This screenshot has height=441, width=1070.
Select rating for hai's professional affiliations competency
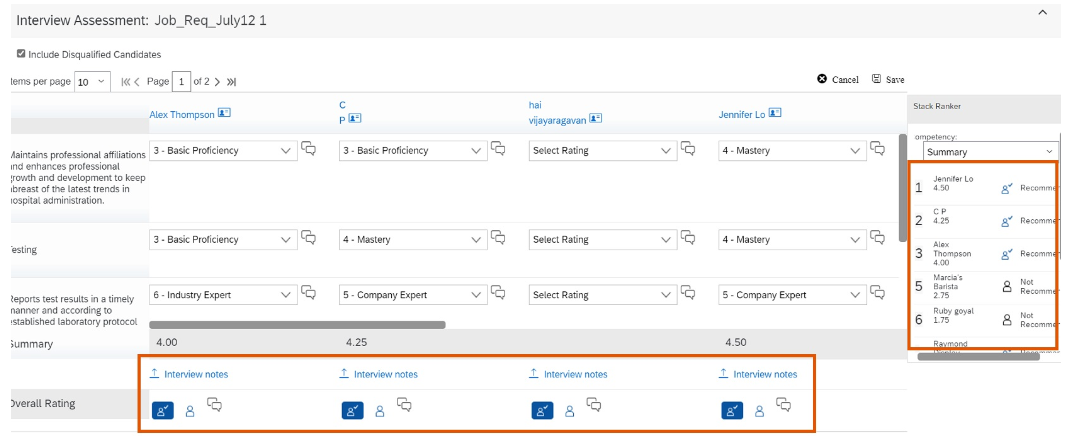pyautogui.click(x=603, y=151)
